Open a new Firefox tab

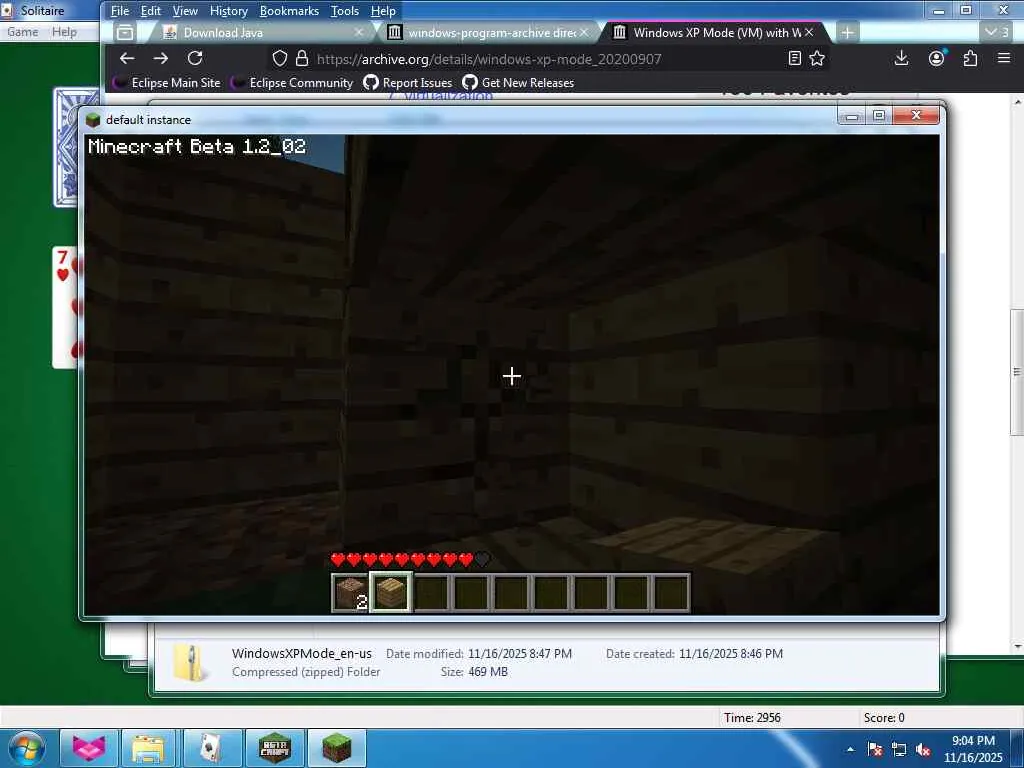tap(847, 33)
